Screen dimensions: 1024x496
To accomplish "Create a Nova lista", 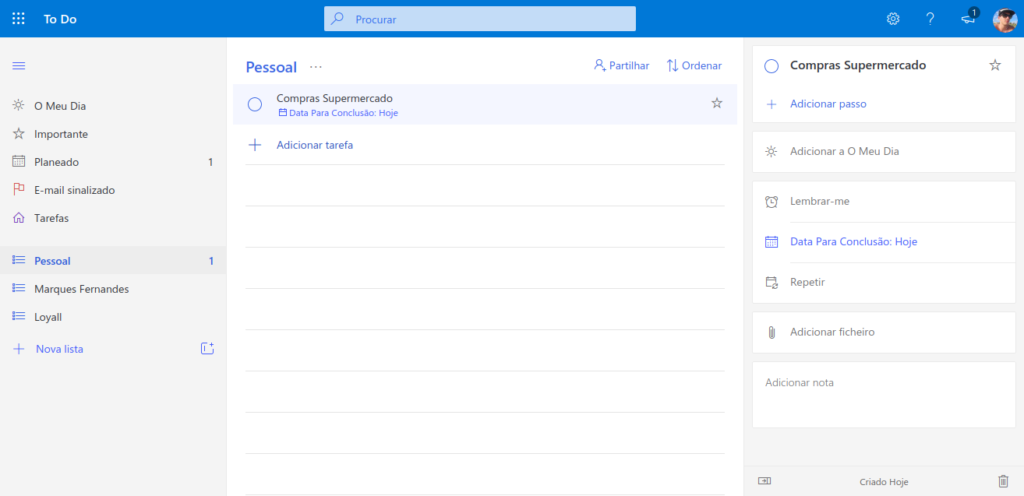I will (59, 349).
